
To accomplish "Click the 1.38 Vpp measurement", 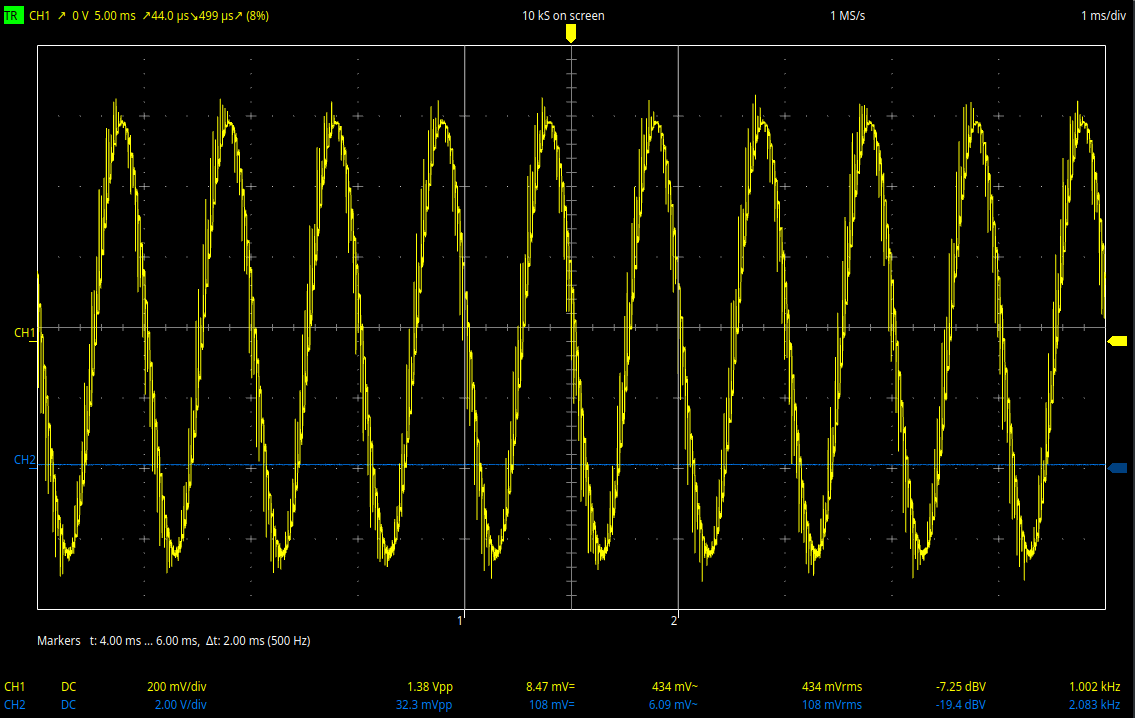I will point(430,687).
